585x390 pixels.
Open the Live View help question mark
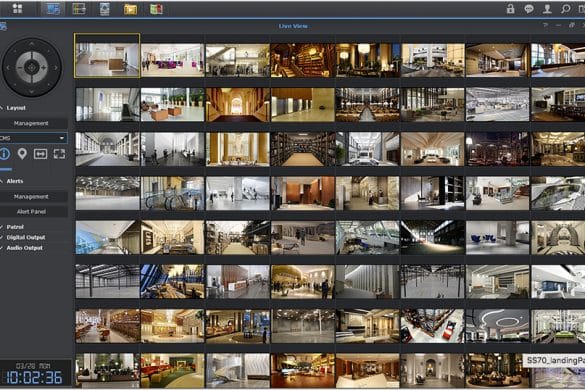pyautogui.click(x=545, y=25)
